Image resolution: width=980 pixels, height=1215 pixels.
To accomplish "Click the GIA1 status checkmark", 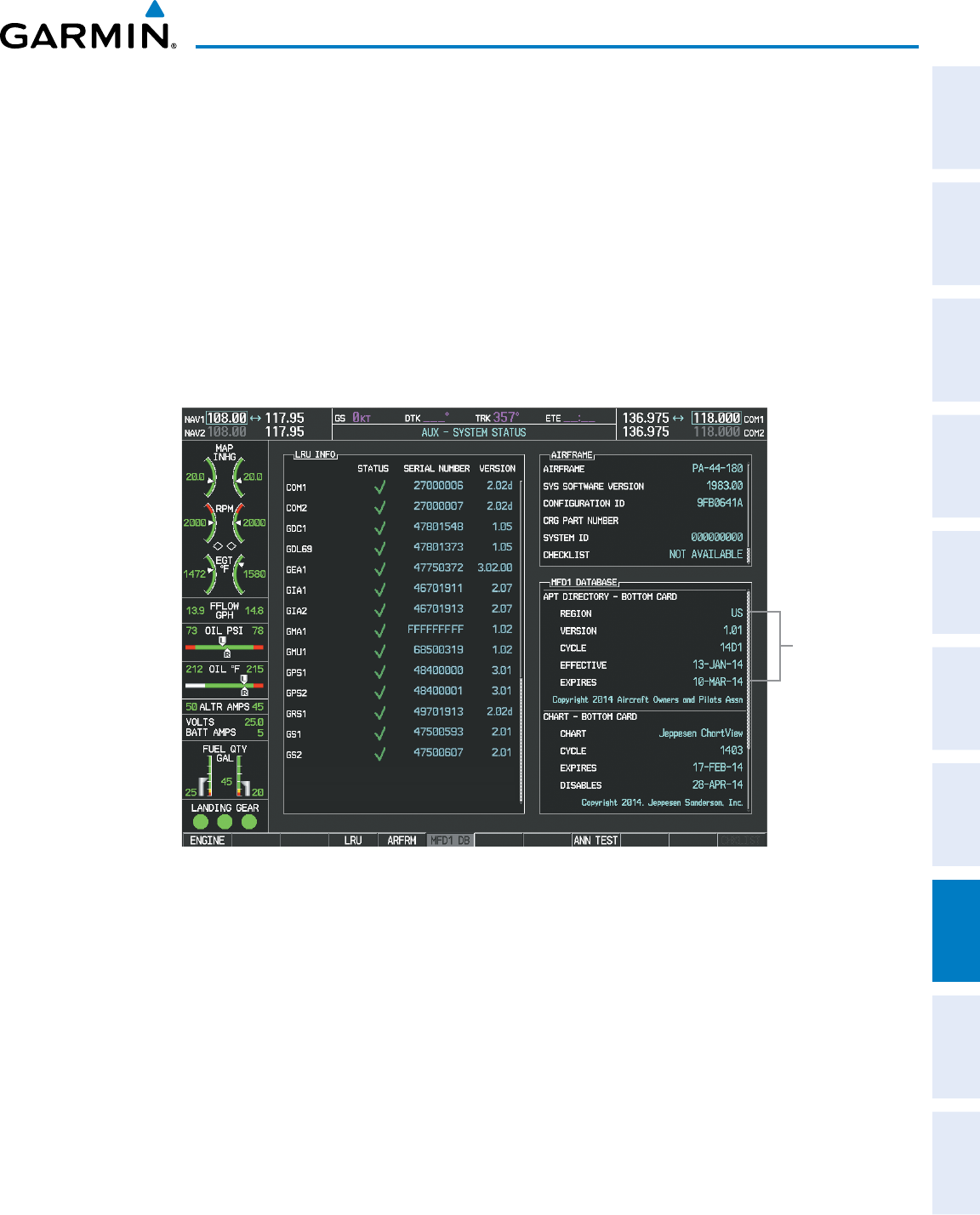I will pos(379,589).
